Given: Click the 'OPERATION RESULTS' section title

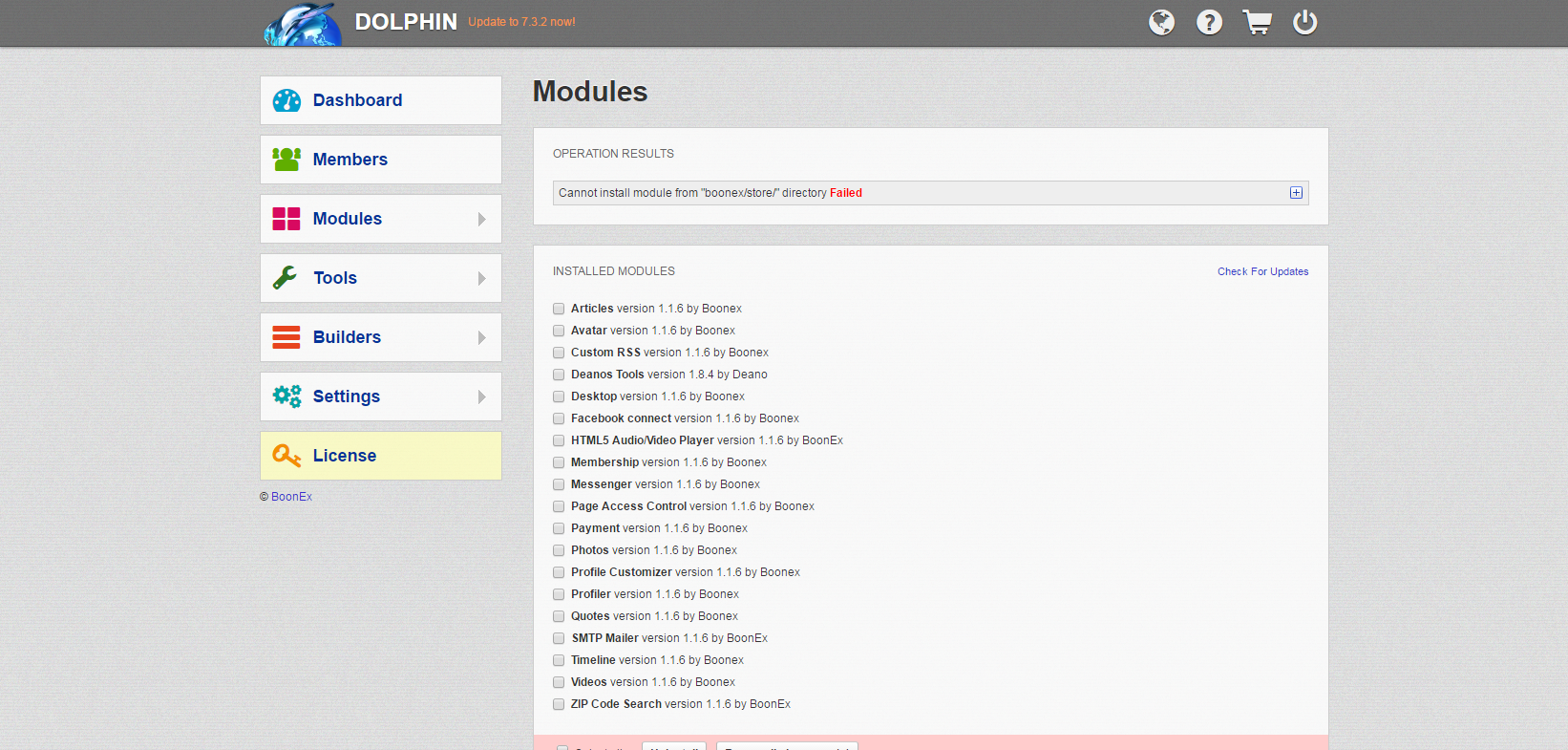Looking at the screenshot, I should [613, 154].
